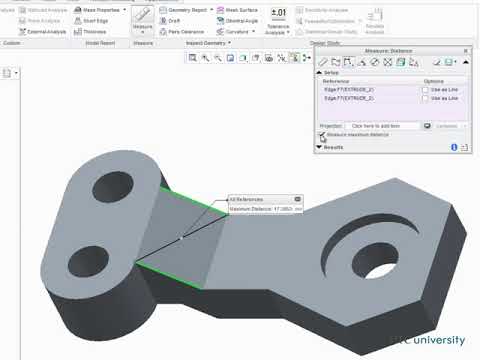Click the Reference column header
480x360 pixels.
coord(336,81)
